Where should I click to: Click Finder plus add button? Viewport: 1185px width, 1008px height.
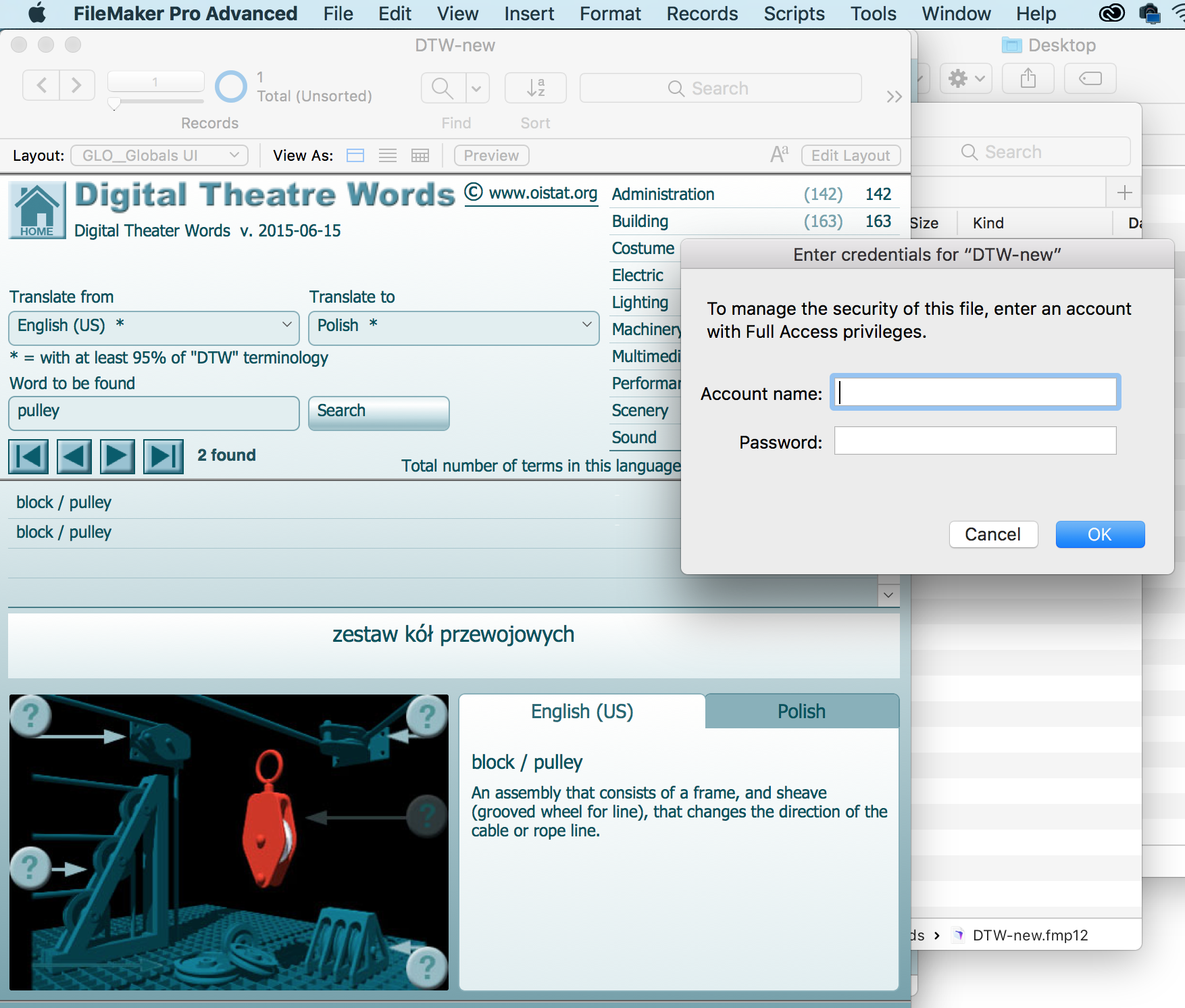pyautogui.click(x=1124, y=193)
